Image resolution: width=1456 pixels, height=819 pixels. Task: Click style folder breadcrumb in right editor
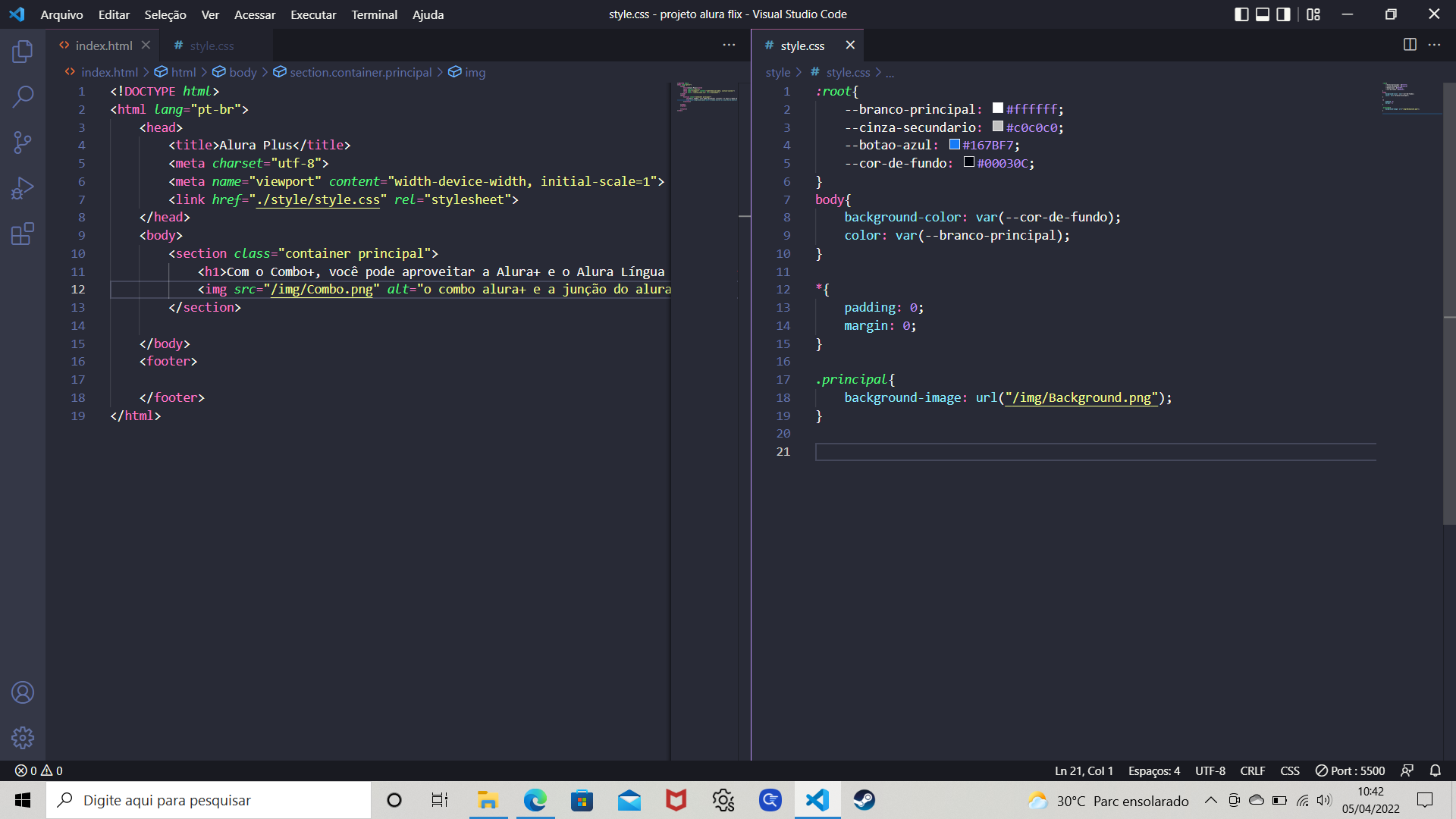coord(778,72)
